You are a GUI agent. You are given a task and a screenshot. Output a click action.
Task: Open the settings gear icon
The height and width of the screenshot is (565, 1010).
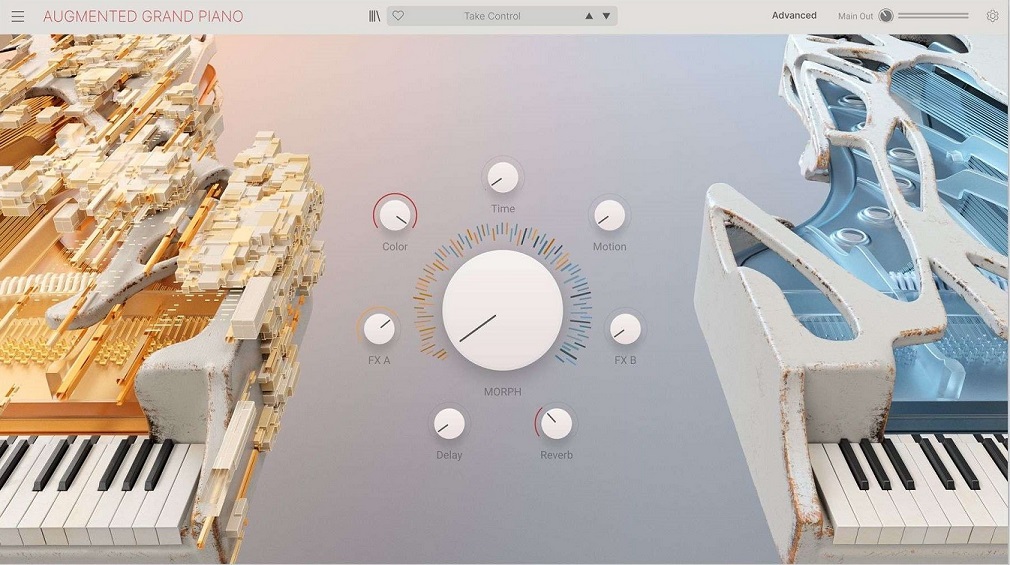[x=992, y=16]
